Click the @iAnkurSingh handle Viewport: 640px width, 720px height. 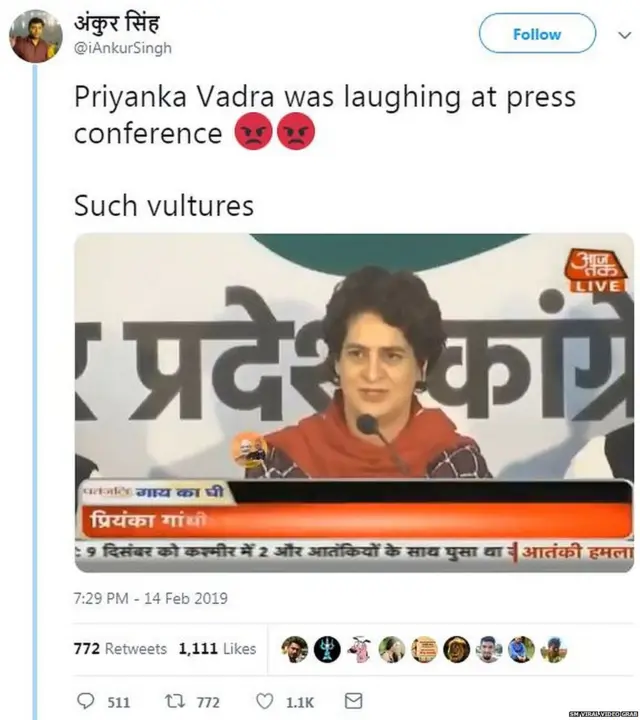123,48
